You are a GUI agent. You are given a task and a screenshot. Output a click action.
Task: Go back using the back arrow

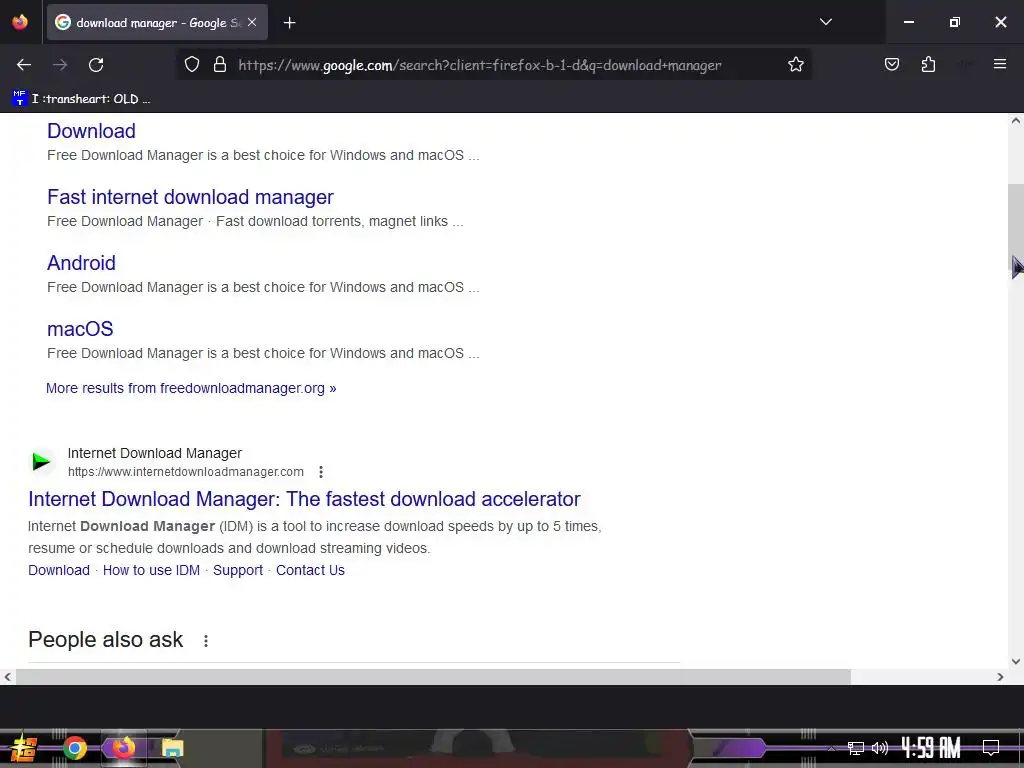(x=24, y=65)
